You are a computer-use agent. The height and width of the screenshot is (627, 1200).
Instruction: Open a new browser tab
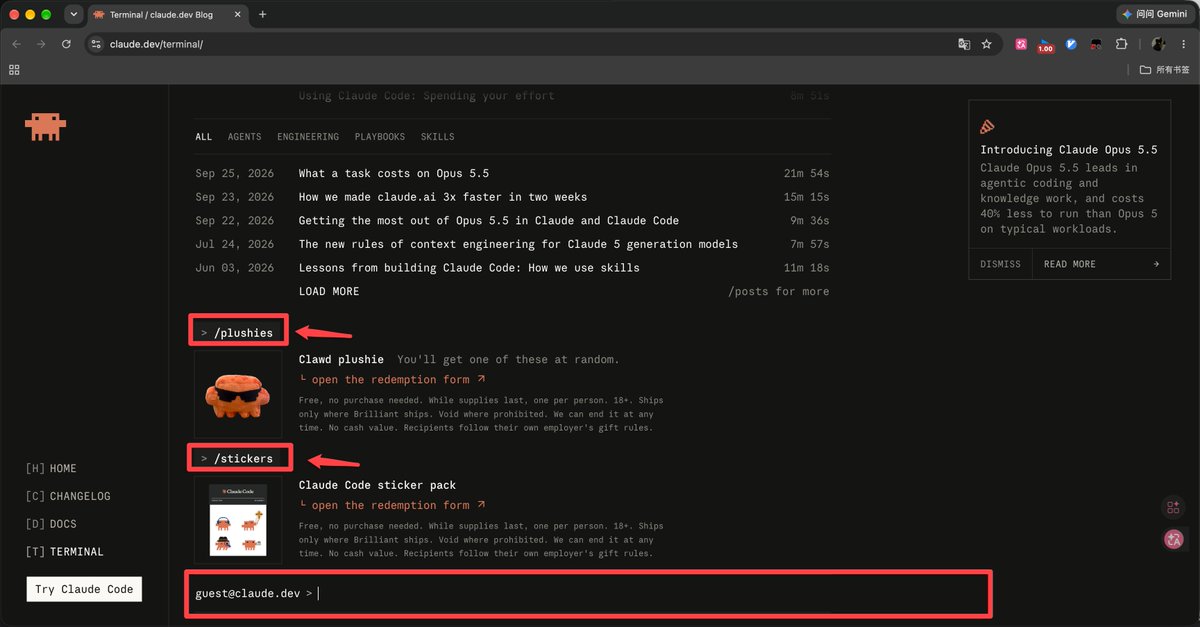pos(262,14)
